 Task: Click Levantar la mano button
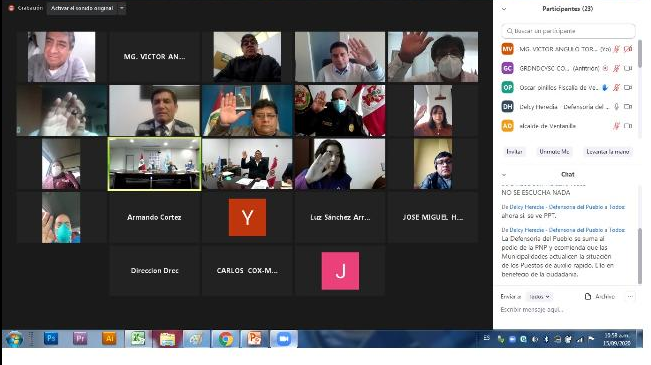608,152
